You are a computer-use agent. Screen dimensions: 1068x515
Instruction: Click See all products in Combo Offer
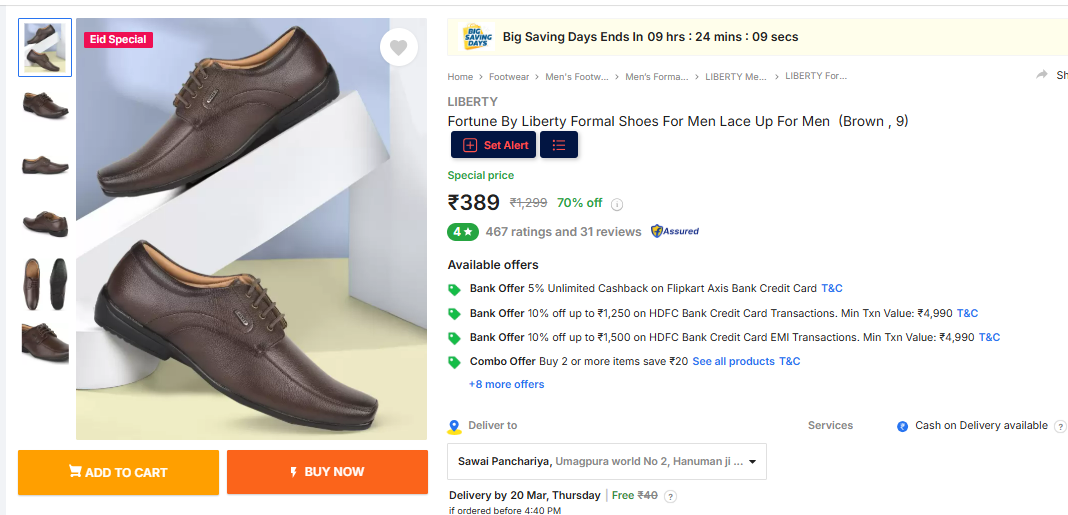[734, 361]
